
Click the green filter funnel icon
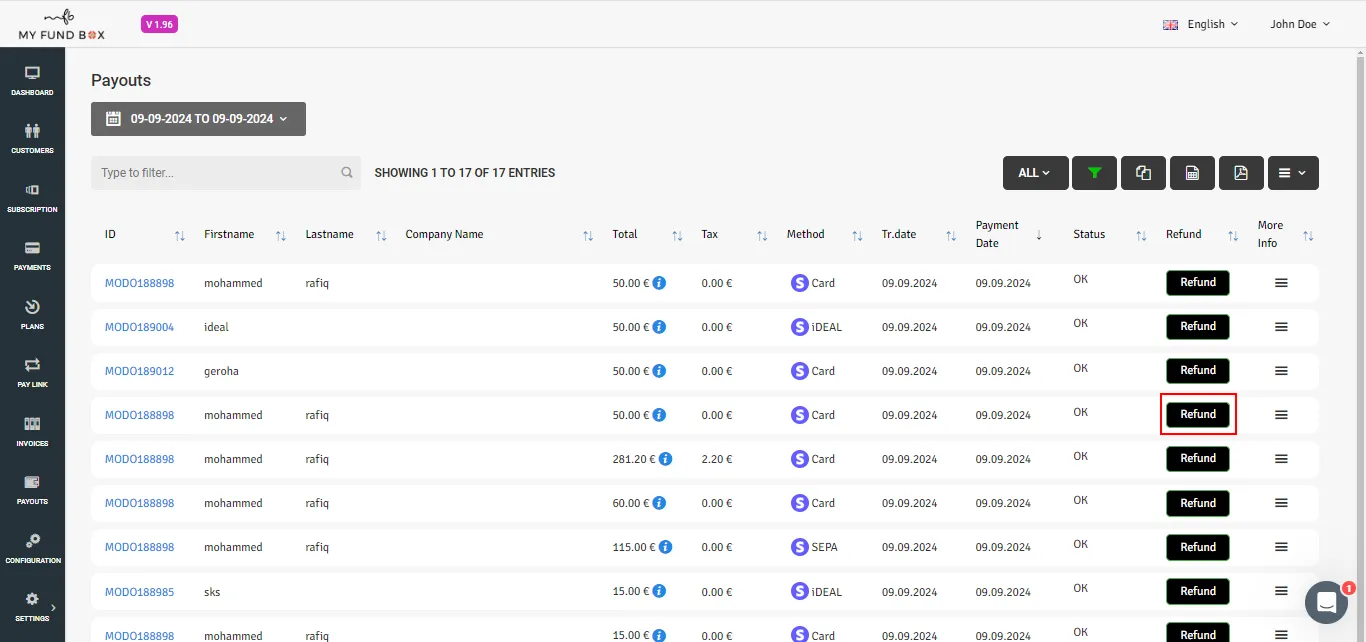click(1094, 173)
